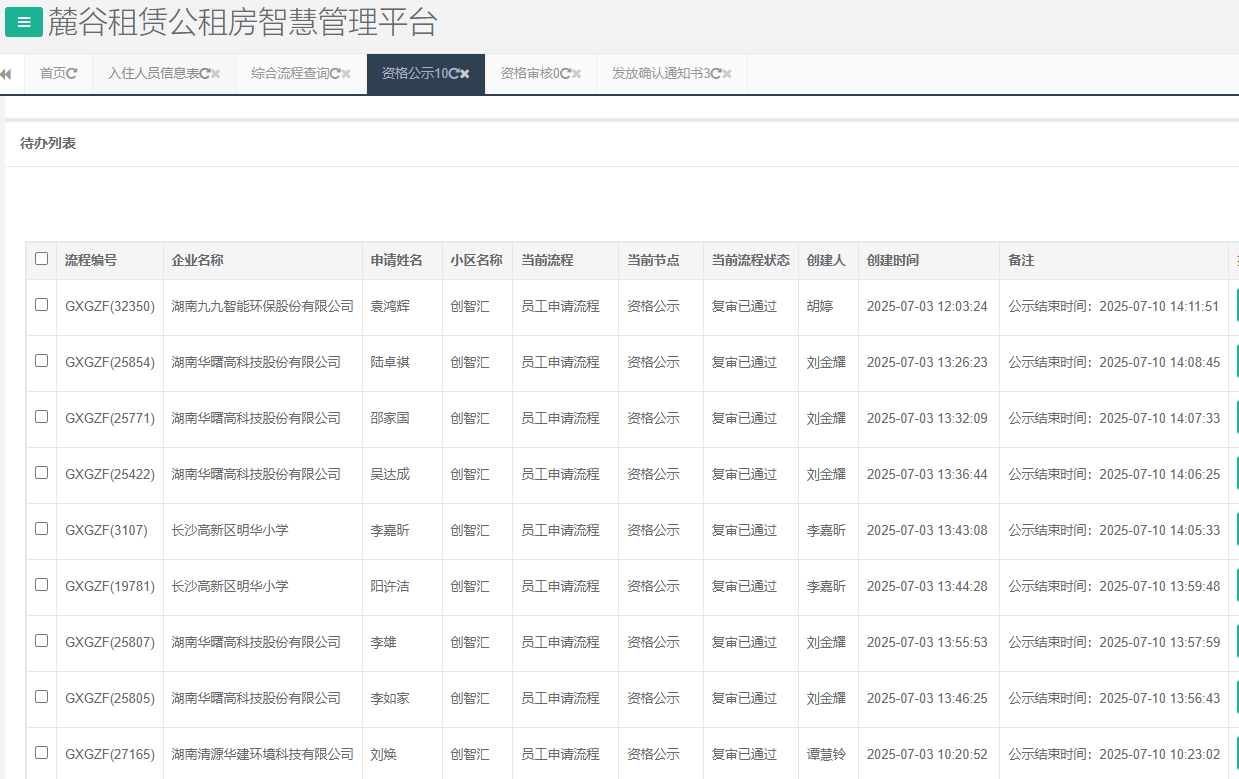Select the flow number GXGZF(25854) cell
The height and width of the screenshot is (779, 1239).
click(x=110, y=362)
